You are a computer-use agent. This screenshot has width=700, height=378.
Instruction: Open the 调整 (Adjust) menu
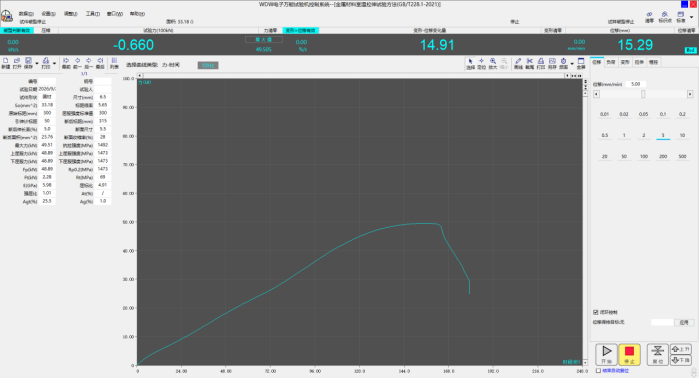click(71, 14)
